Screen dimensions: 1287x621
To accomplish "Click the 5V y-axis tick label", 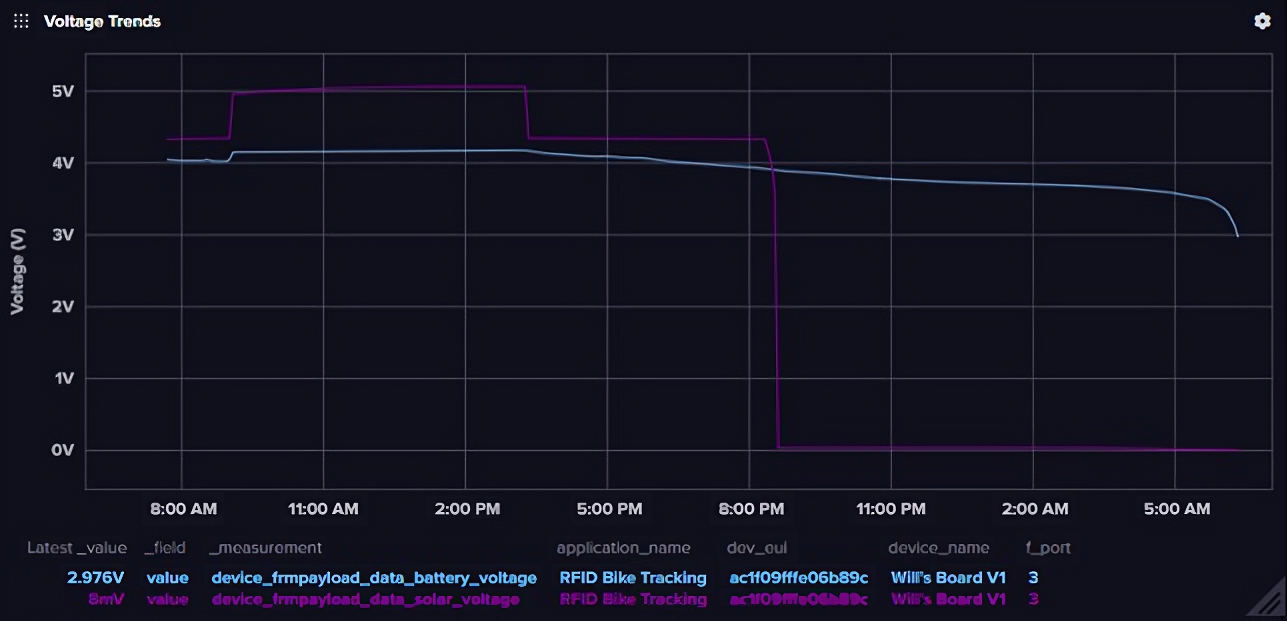I will [x=63, y=91].
